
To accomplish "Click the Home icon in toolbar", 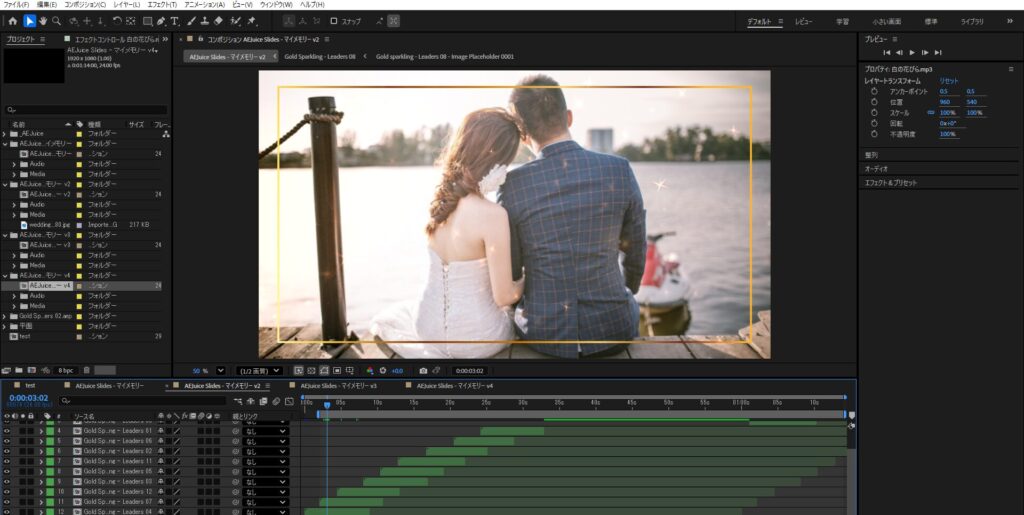I will tap(13, 21).
